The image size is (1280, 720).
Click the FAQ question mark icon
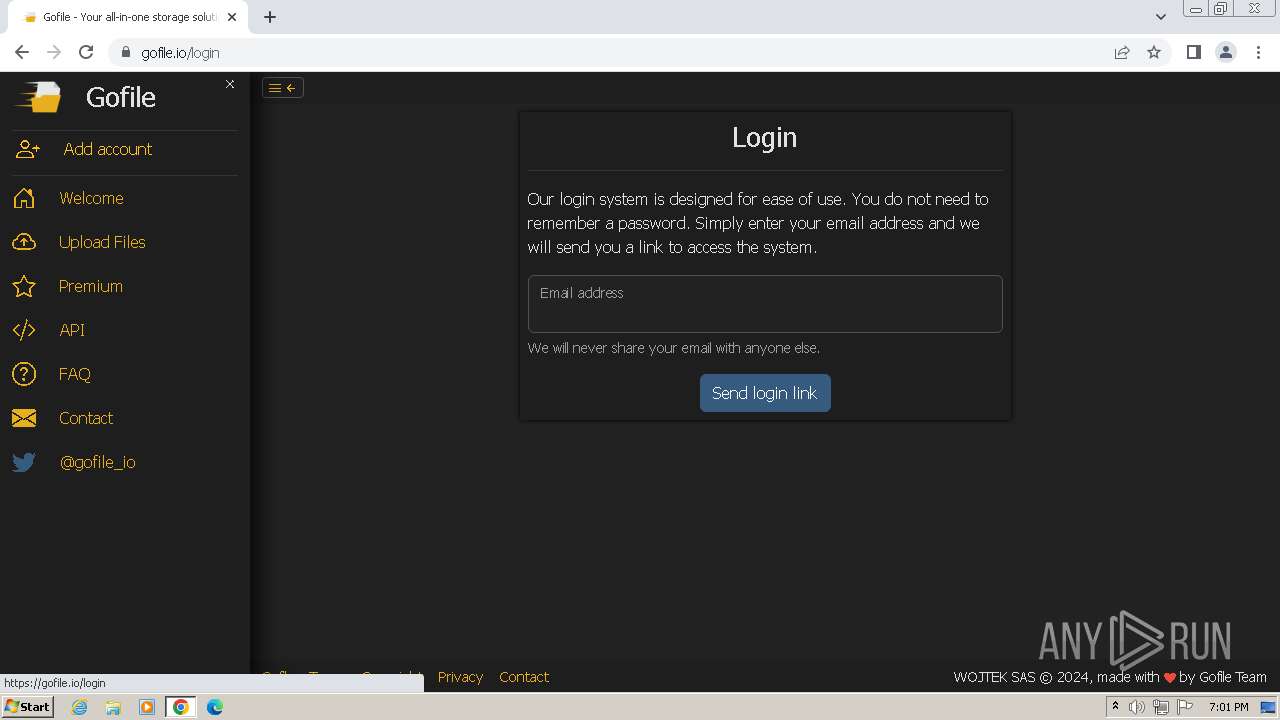click(x=24, y=374)
